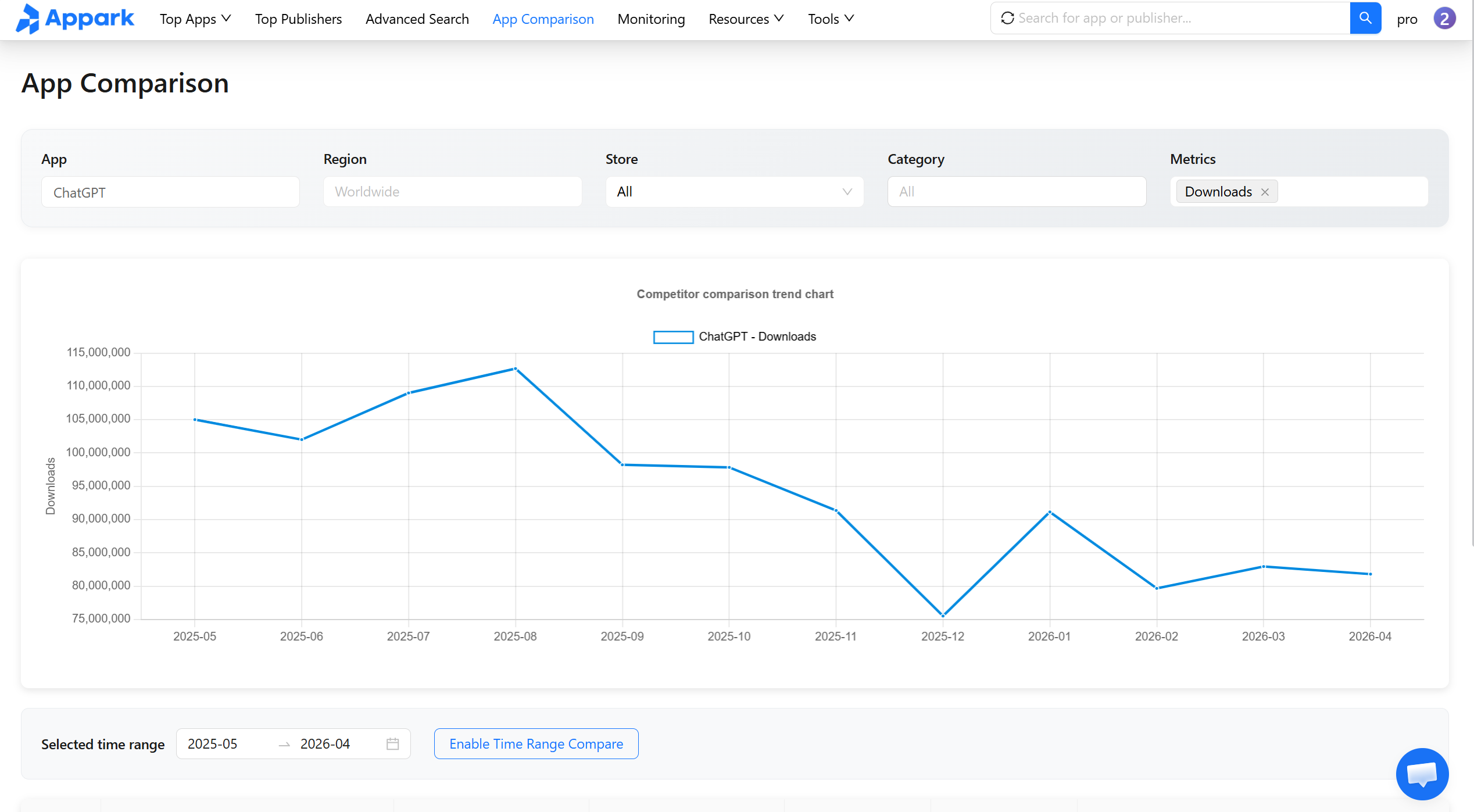Click the '100,000,000' y-axis label
The image size is (1474, 812).
click(98, 452)
